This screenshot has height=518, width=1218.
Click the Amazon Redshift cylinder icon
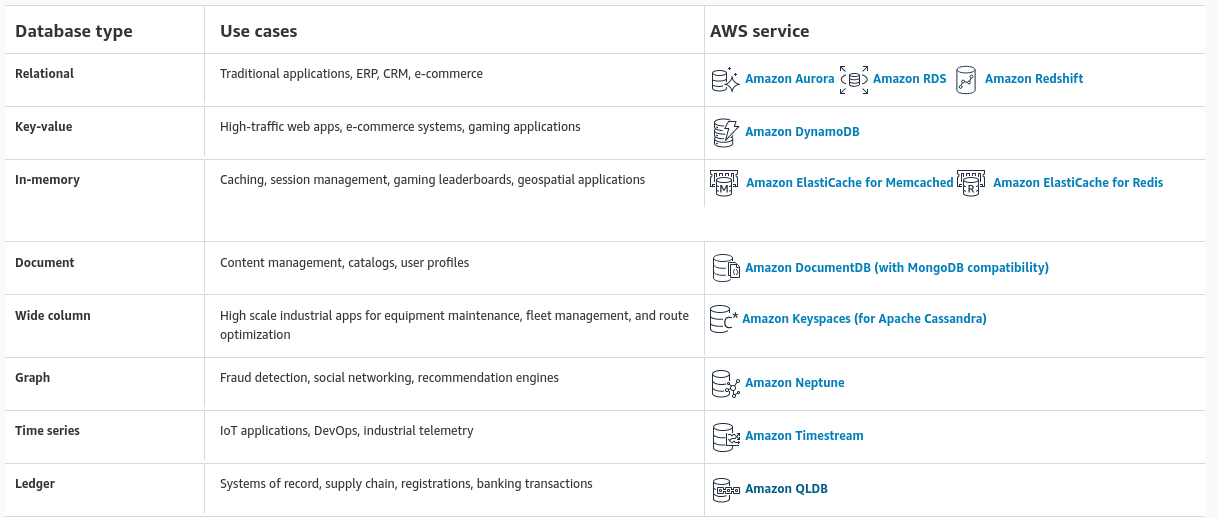tap(965, 79)
